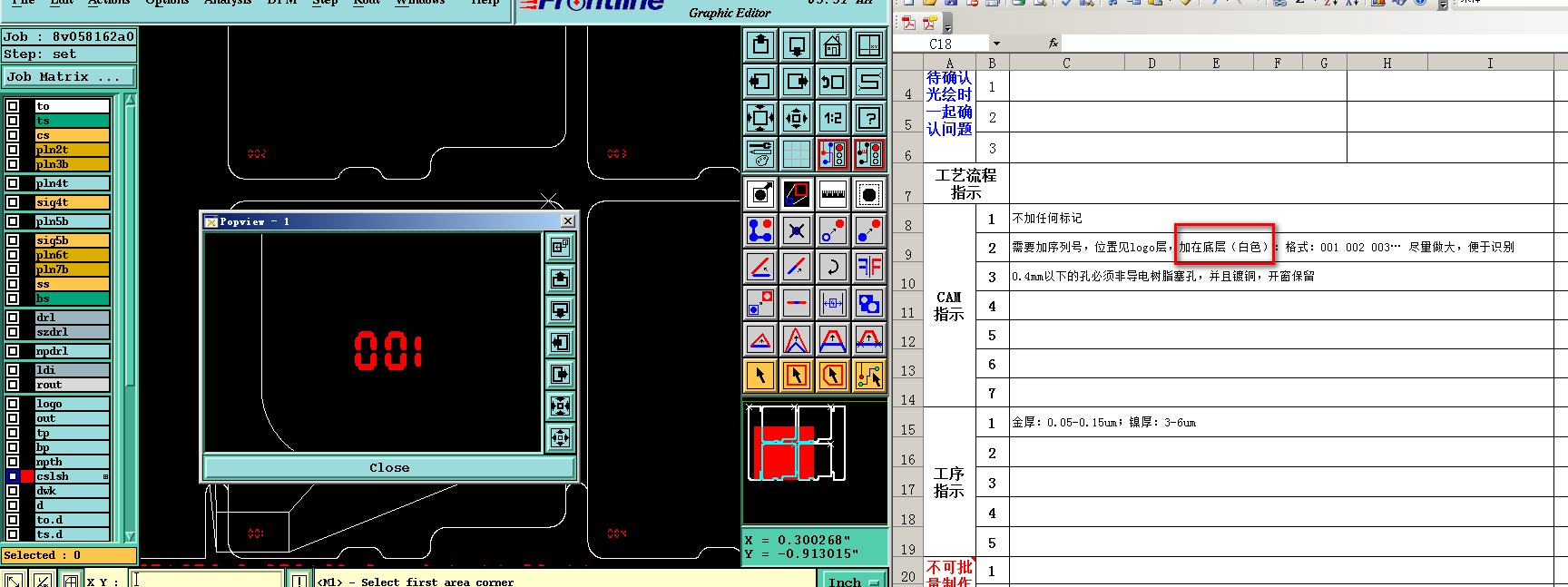Toggle the 'pln2t' layer checkbox

coord(13,150)
